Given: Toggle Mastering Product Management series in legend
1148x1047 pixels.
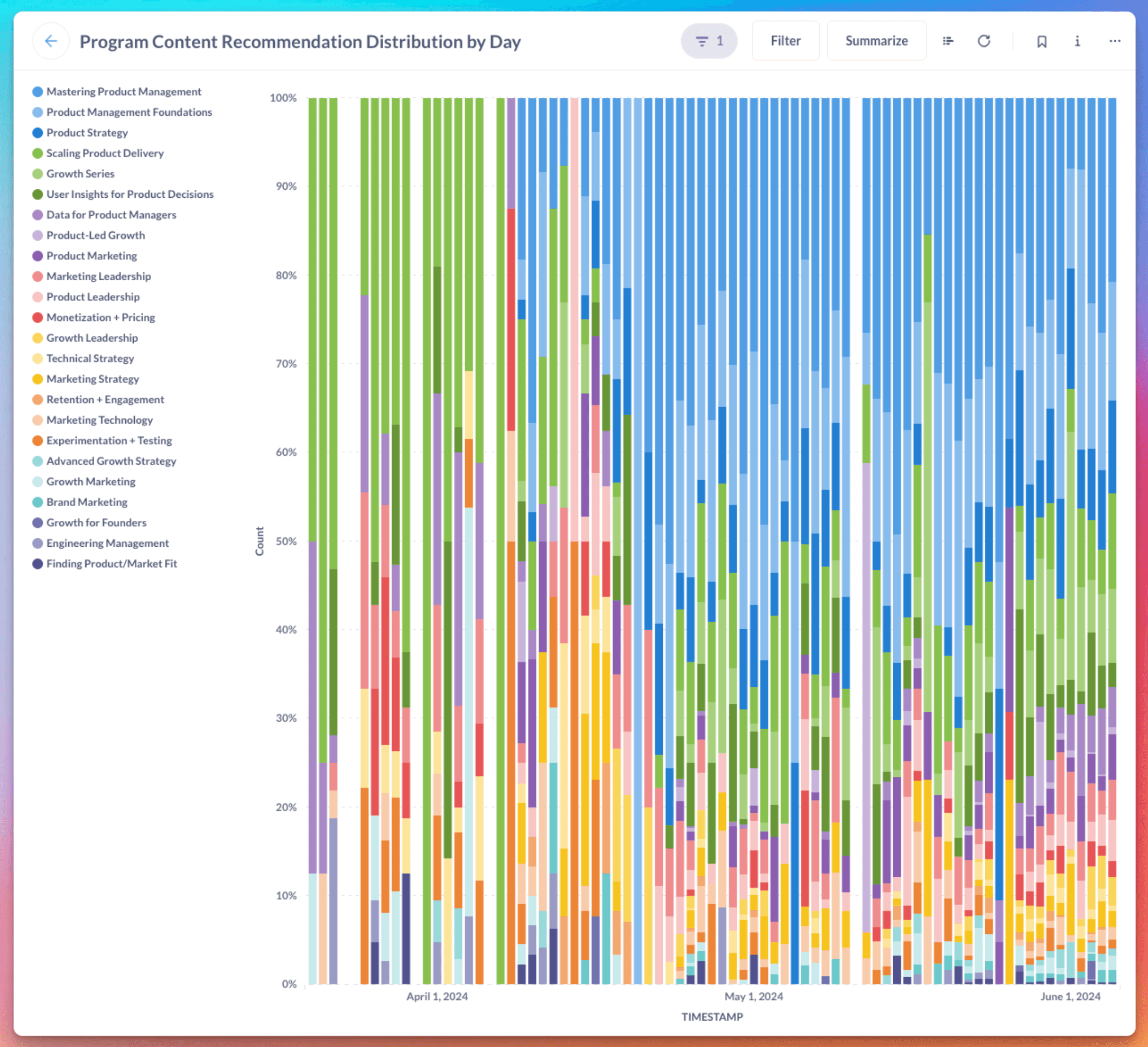Looking at the screenshot, I should point(124,91).
